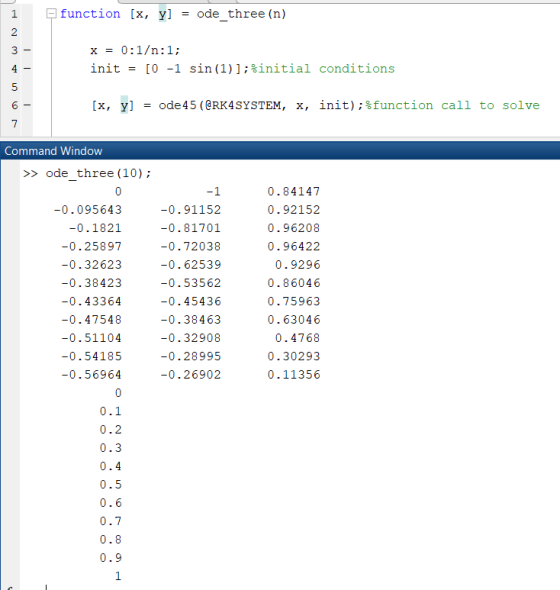Viewport: 560px width, 590px height.
Task: Click x value 0.1 in output
Action: [x=111, y=411]
